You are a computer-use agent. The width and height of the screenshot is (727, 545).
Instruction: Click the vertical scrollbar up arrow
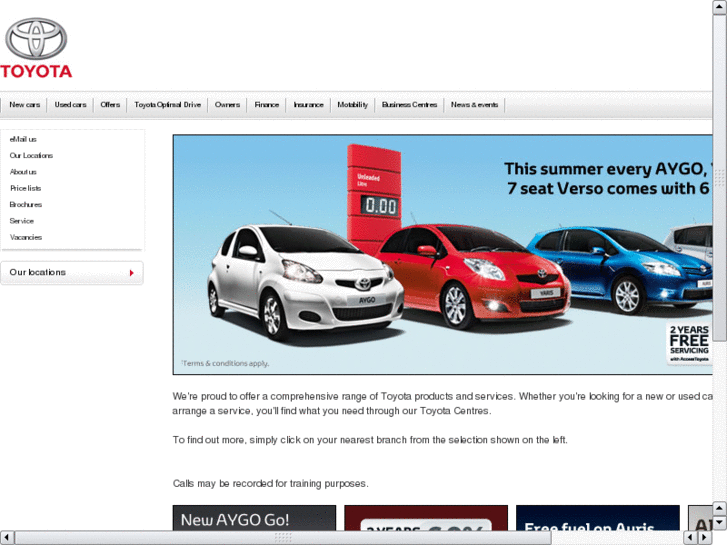720,7
